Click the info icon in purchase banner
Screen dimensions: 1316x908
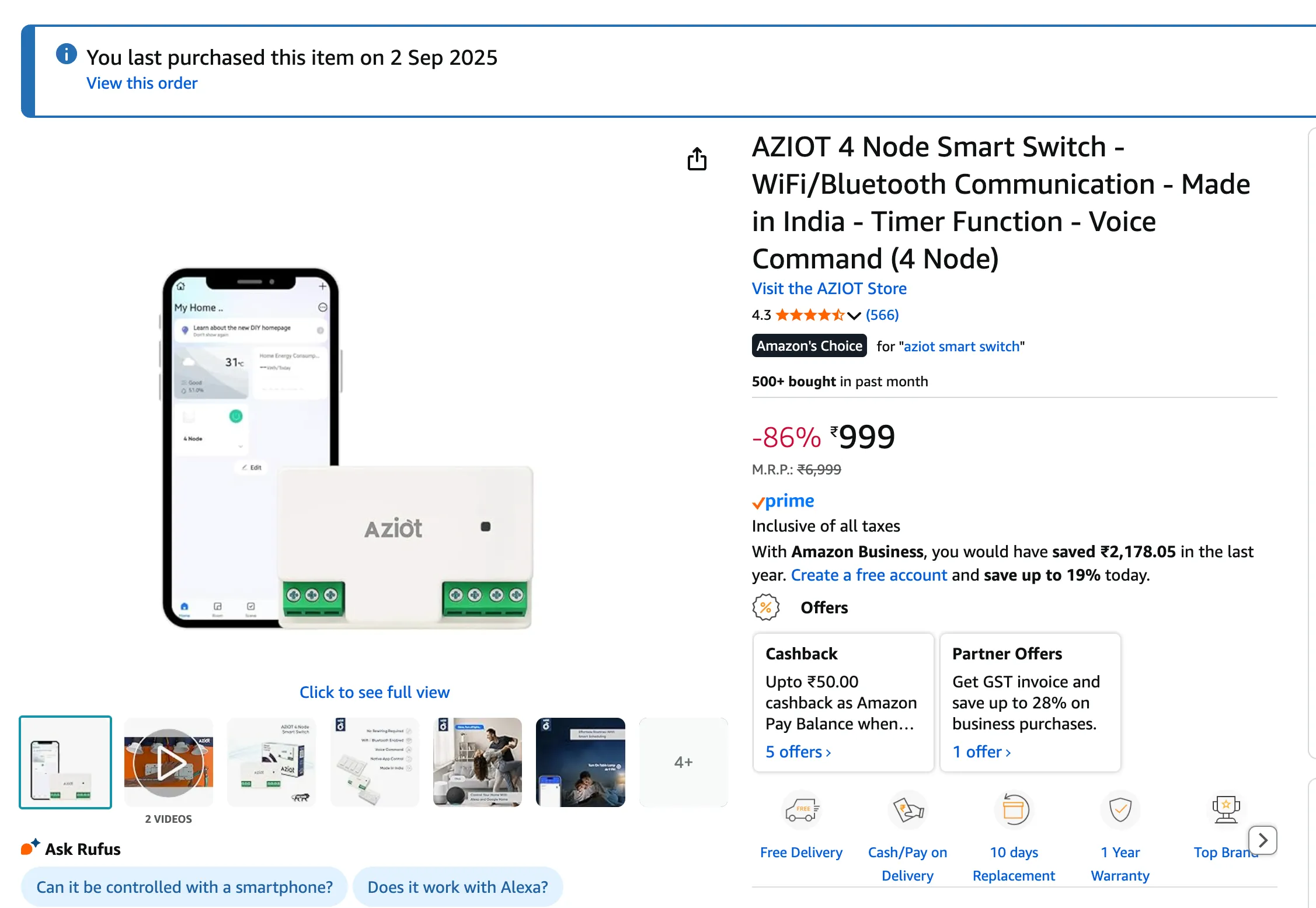(67, 54)
